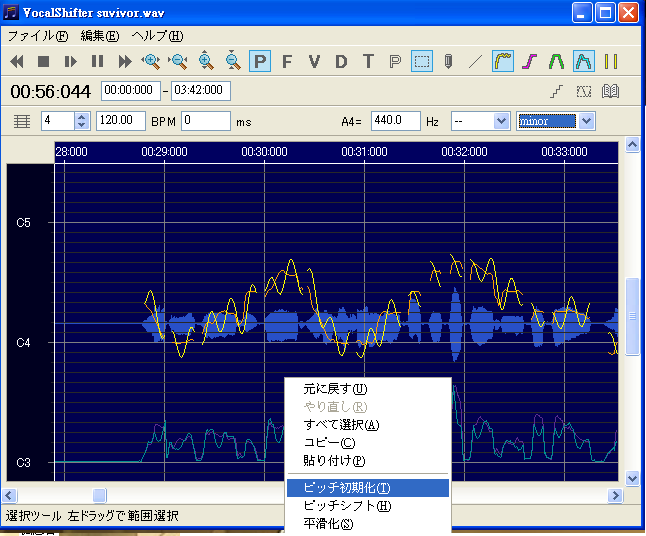Zoom in vertically with magnifier icon
This screenshot has width=646, height=536.
pos(205,61)
